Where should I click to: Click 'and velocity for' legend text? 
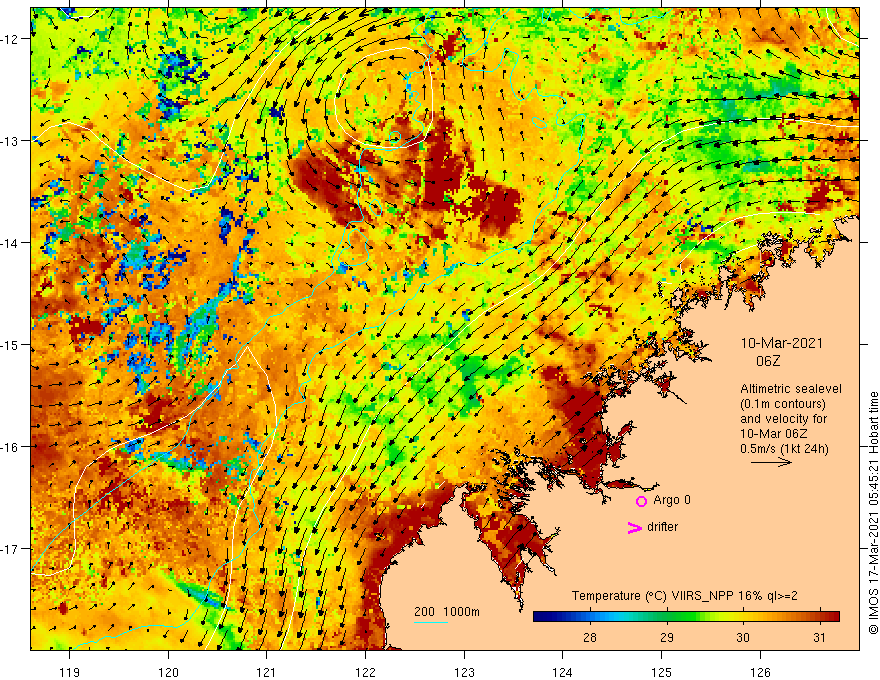pyautogui.click(x=783, y=419)
